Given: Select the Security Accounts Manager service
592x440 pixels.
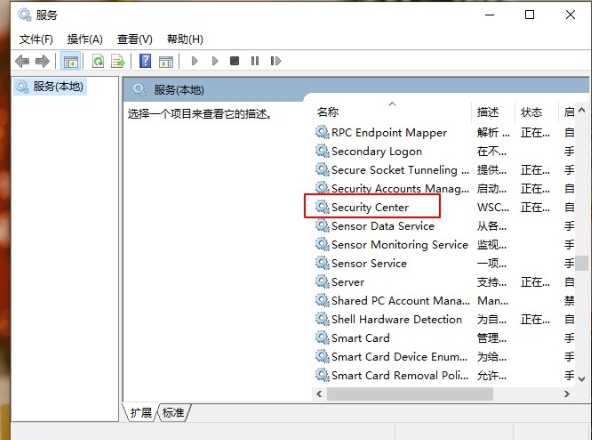Looking at the screenshot, I should coord(400,188).
